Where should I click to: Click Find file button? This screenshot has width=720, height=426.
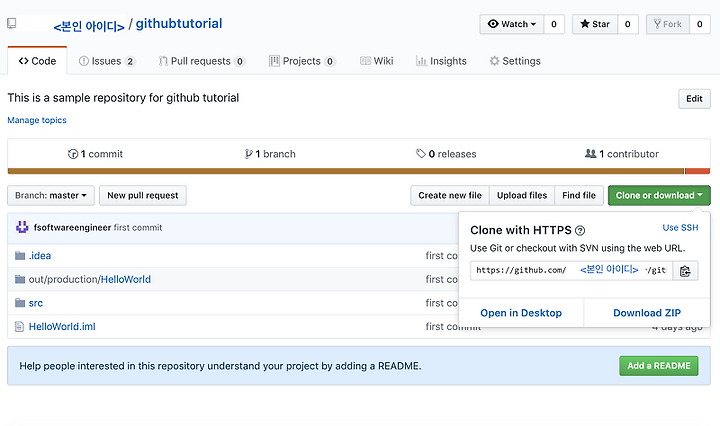[x=579, y=196]
